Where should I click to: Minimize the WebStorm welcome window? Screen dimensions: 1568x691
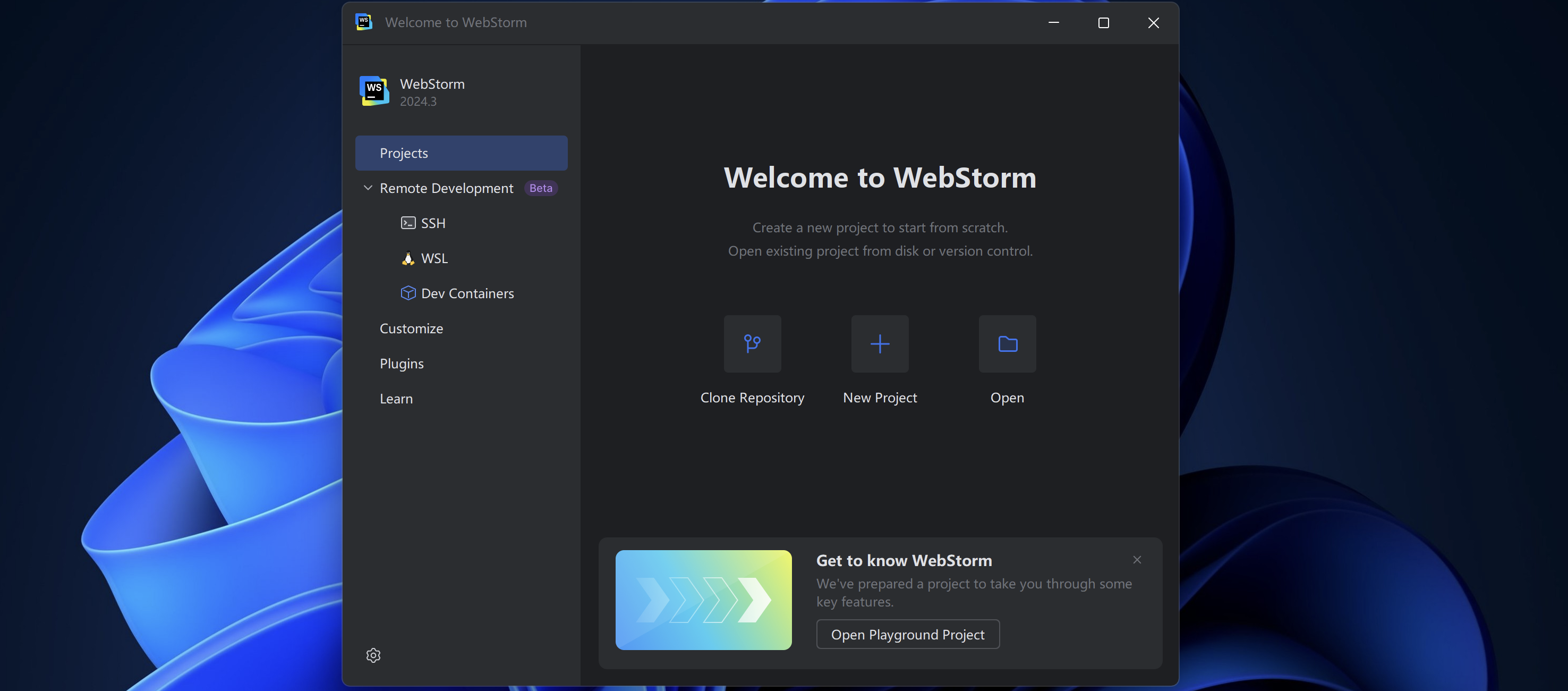[x=1054, y=22]
